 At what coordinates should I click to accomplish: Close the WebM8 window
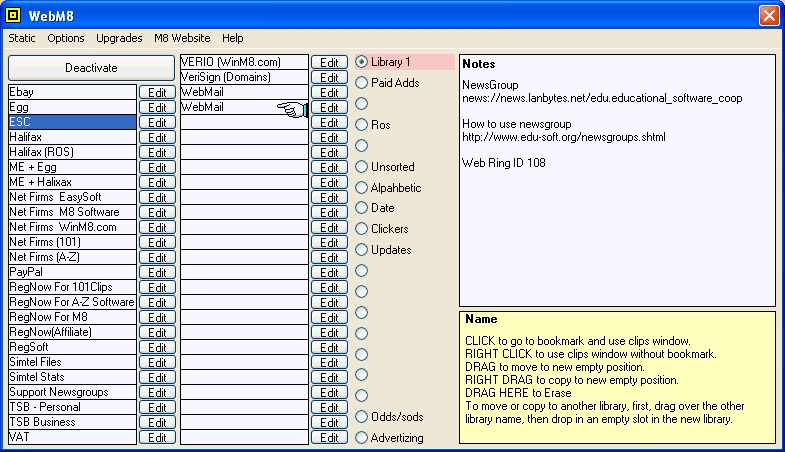[x=768, y=15]
